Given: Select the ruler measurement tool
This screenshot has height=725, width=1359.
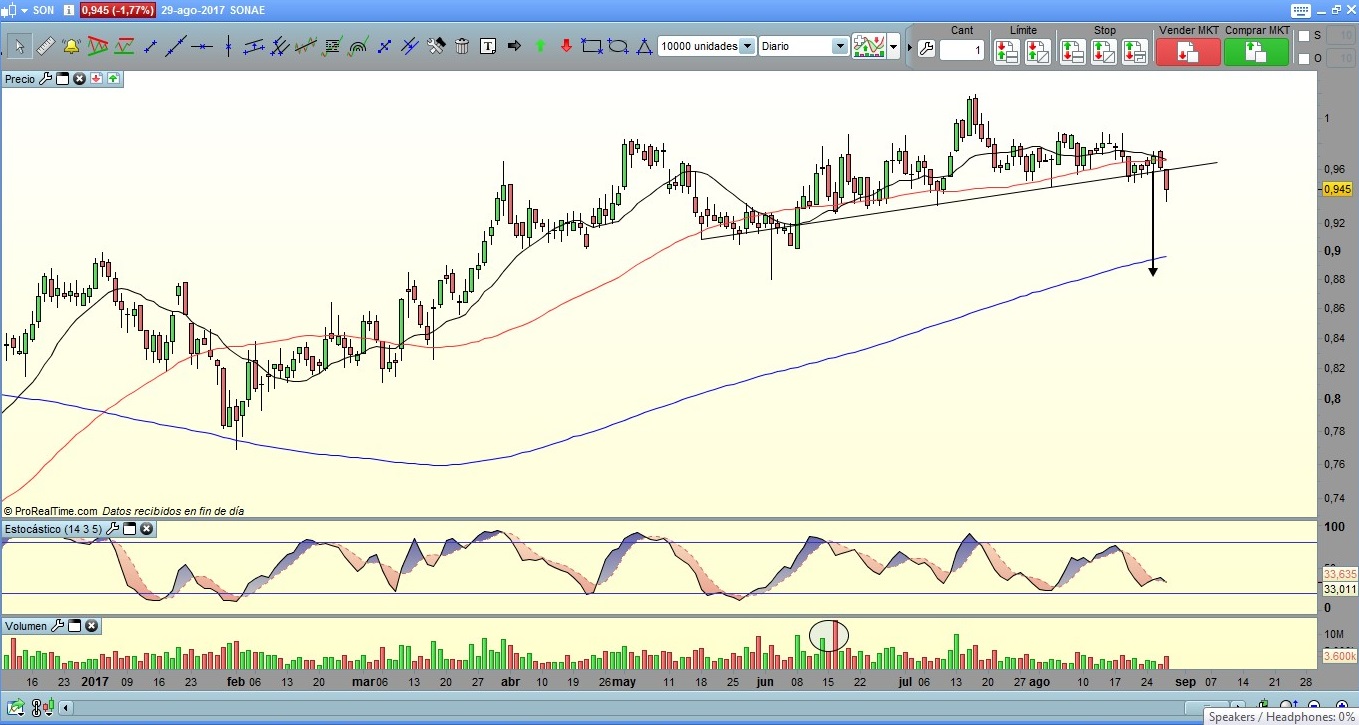Looking at the screenshot, I should tap(45, 46).
